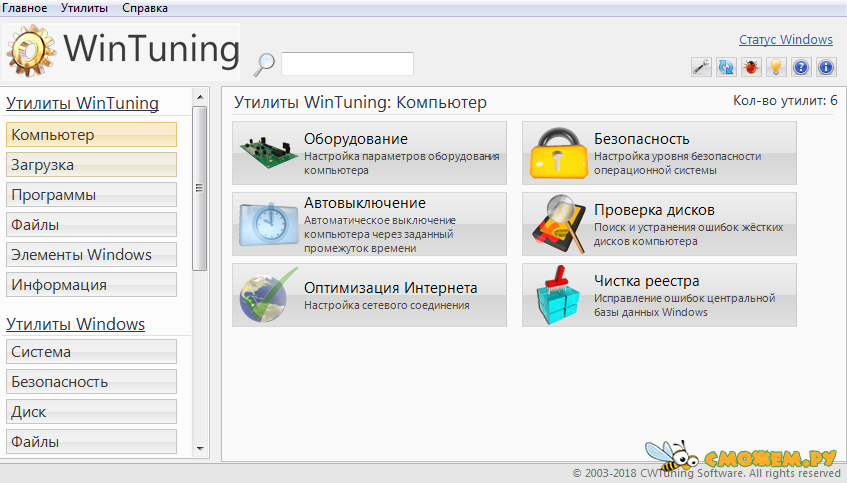Click the Утилиты Windows sidebar heading
Screen dimensions: 847x483
75,324
